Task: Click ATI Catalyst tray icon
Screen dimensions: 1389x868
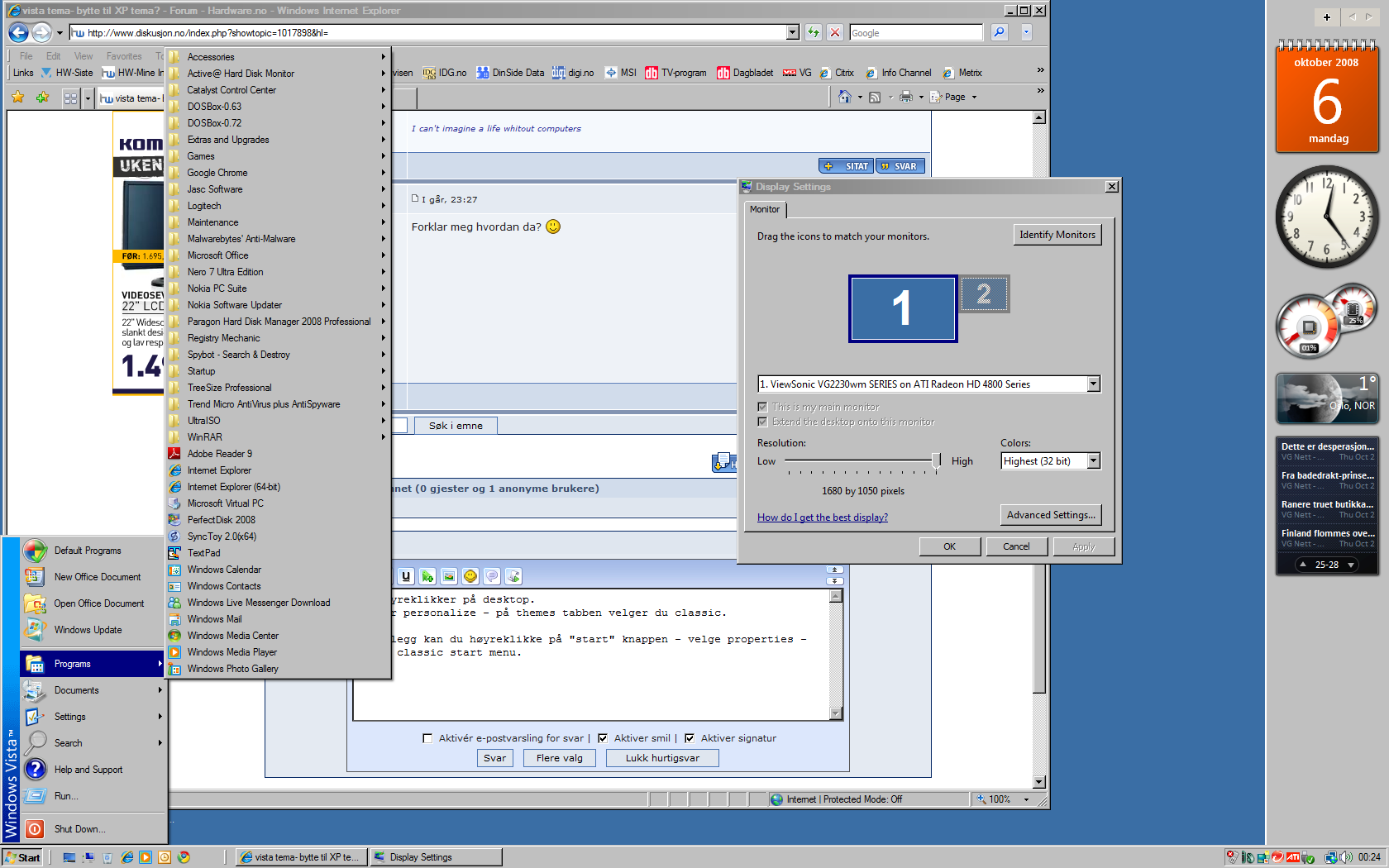Action: [1292, 857]
